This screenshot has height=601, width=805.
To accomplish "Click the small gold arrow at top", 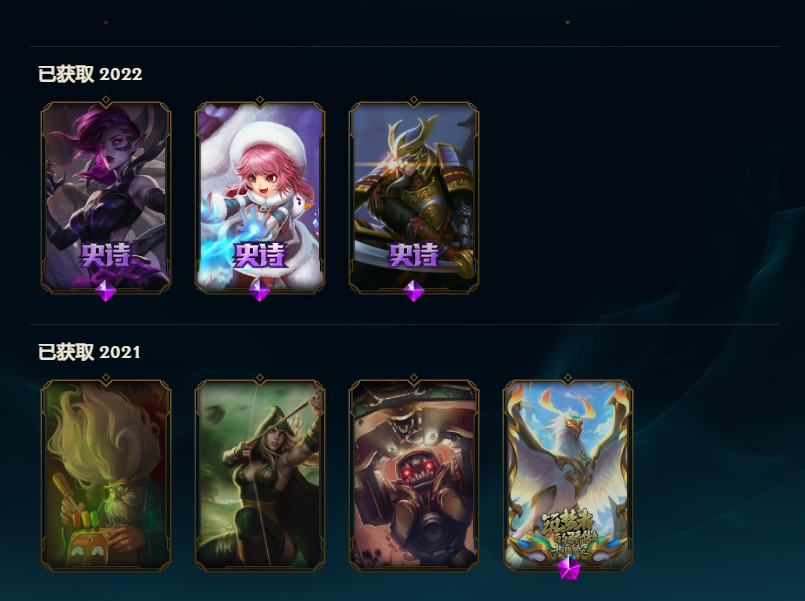I will pos(567,22).
